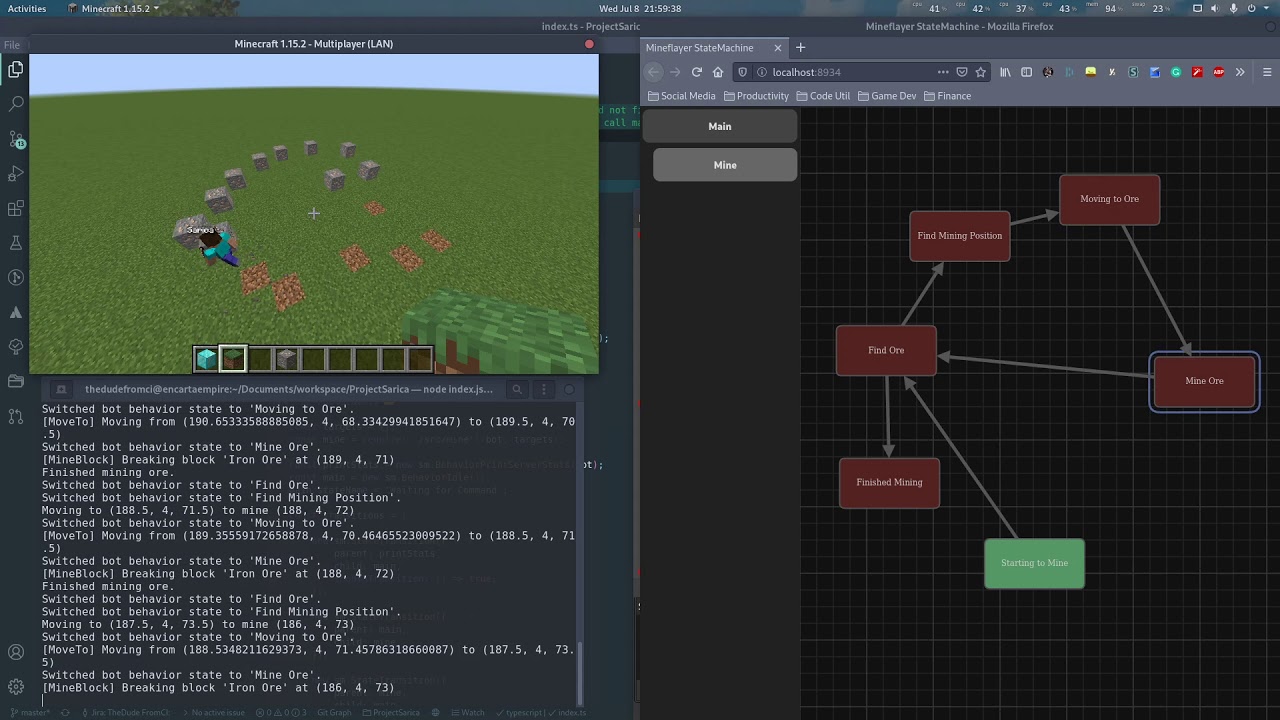Select the Mineflayer StateMachine tab

click(714, 47)
